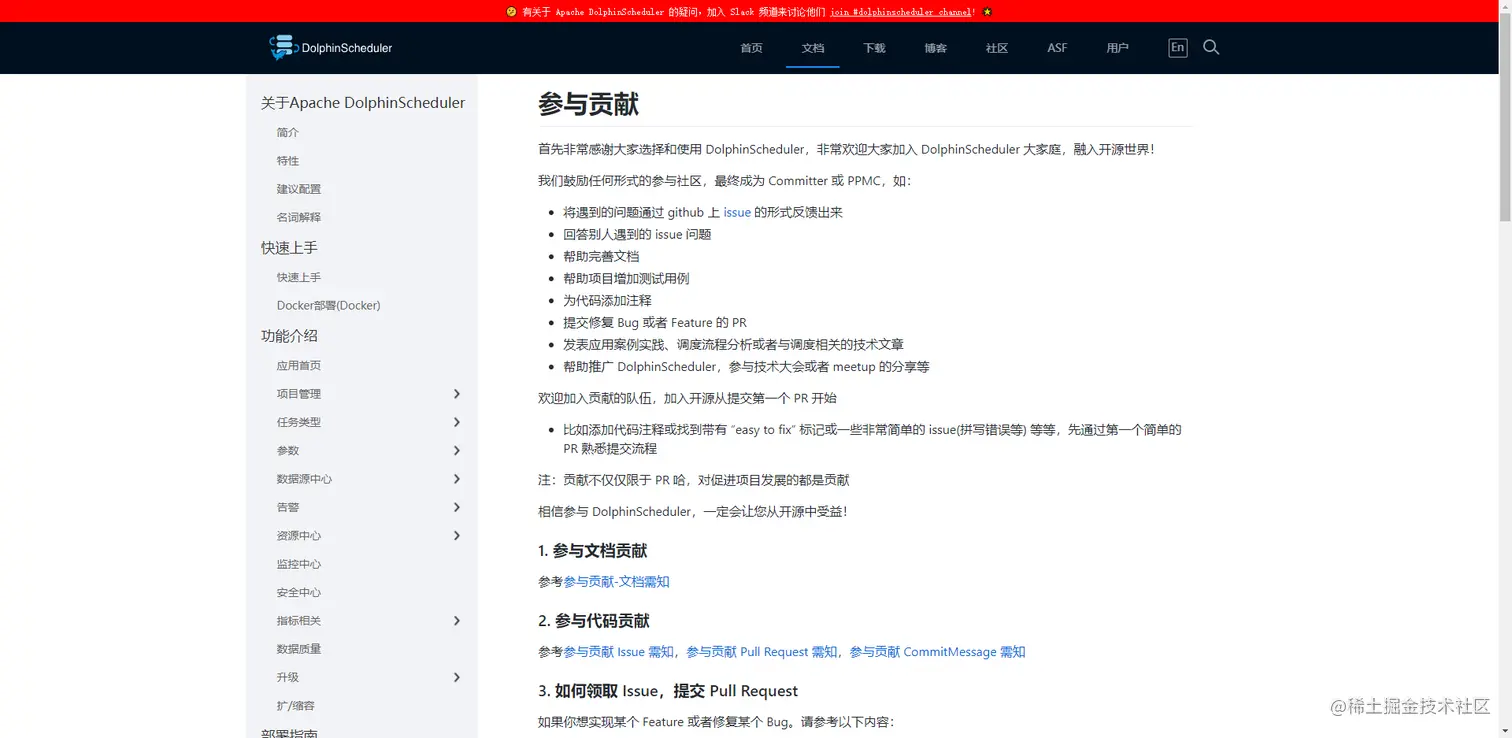Expand the 参数 sidebar section
The image size is (1512, 738).
pos(457,451)
